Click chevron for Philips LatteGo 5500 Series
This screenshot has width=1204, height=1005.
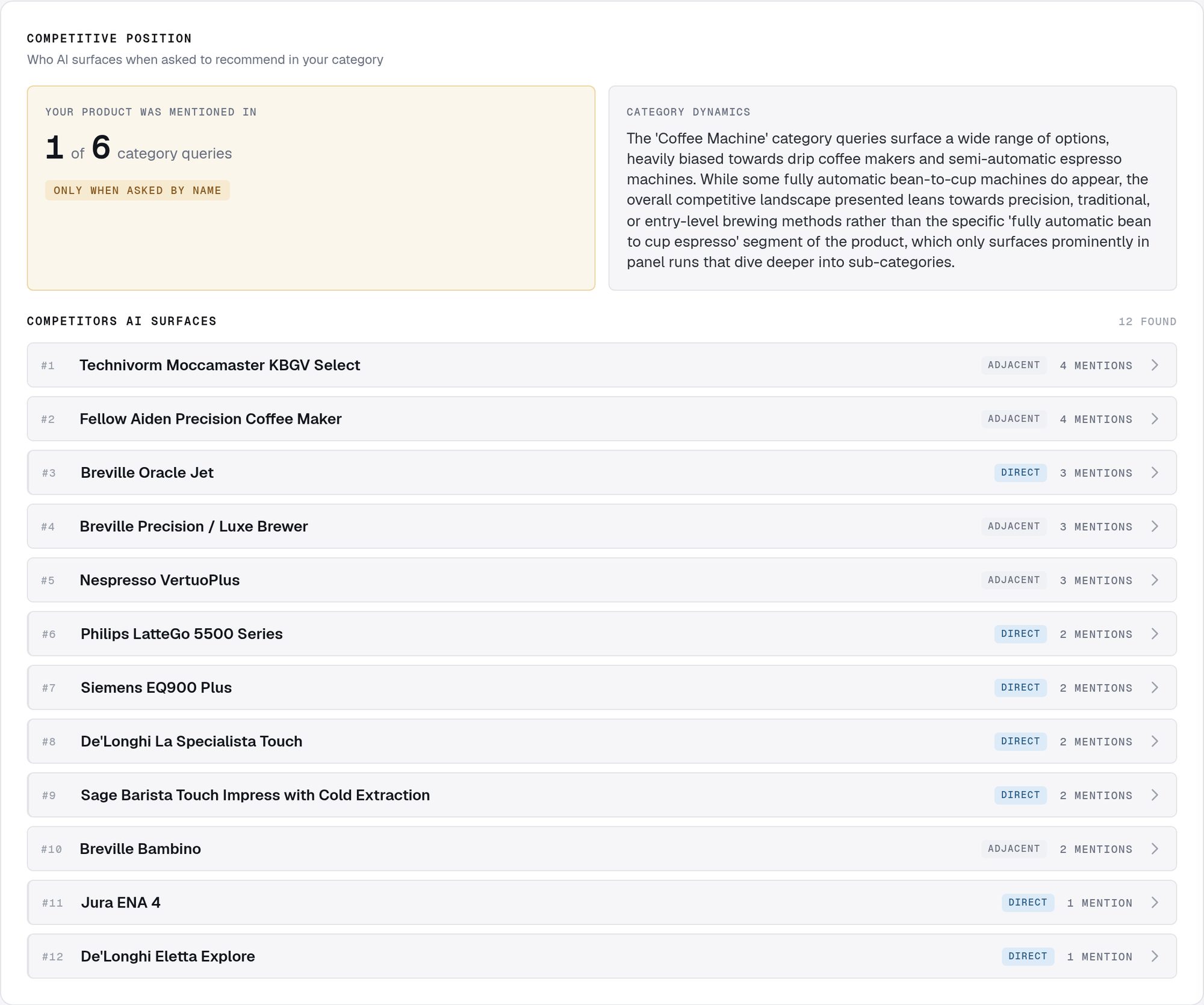click(x=1155, y=634)
